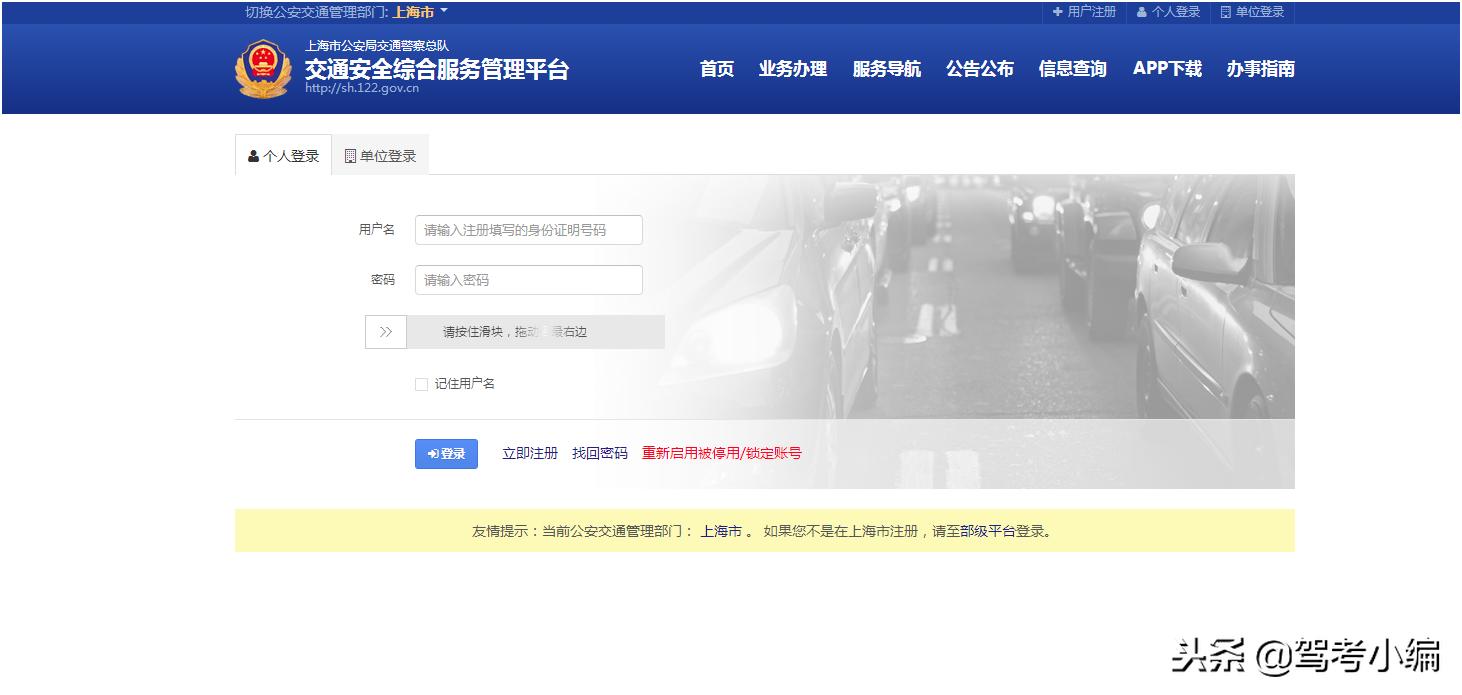Click 找回密码 link

(600, 453)
